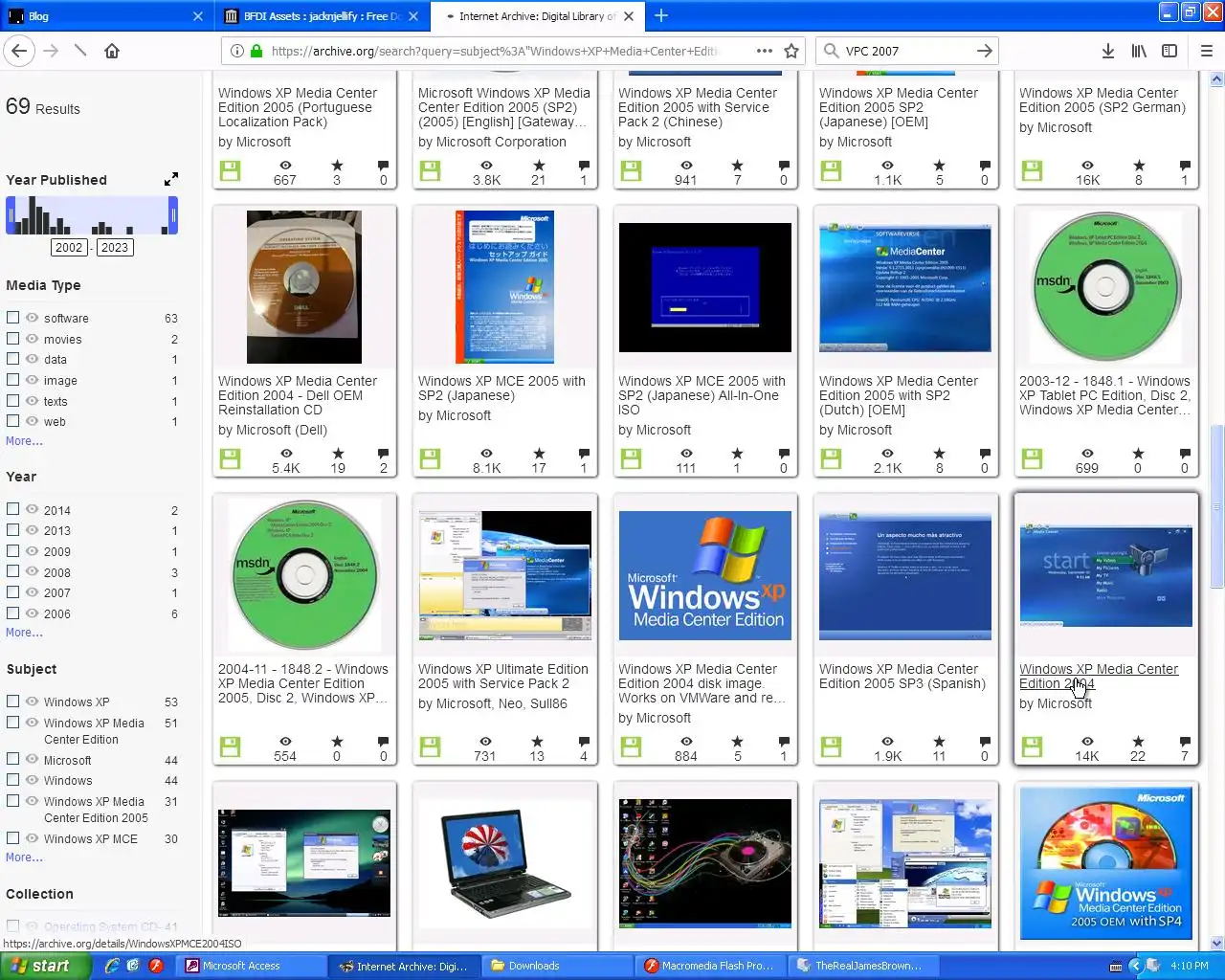Expand More under Media Type
This screenshot has width=1225, height=980.
click(24, 441)
